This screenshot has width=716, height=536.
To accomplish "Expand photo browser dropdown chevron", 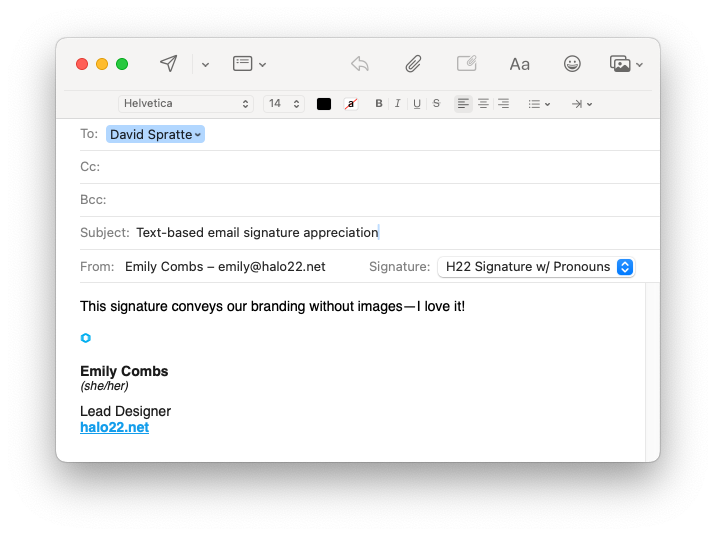I will click(x=640, y=65).
